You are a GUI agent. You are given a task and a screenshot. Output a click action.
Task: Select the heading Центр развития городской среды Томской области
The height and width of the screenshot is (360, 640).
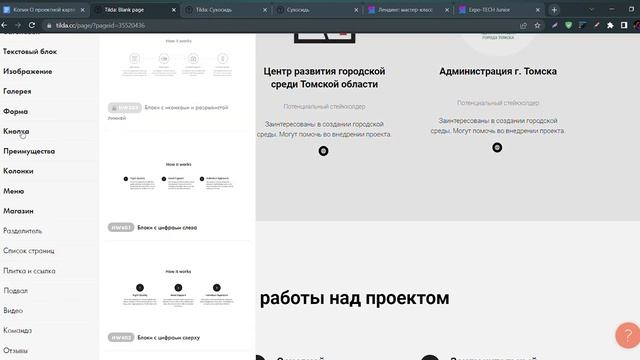tap(324, 78)
